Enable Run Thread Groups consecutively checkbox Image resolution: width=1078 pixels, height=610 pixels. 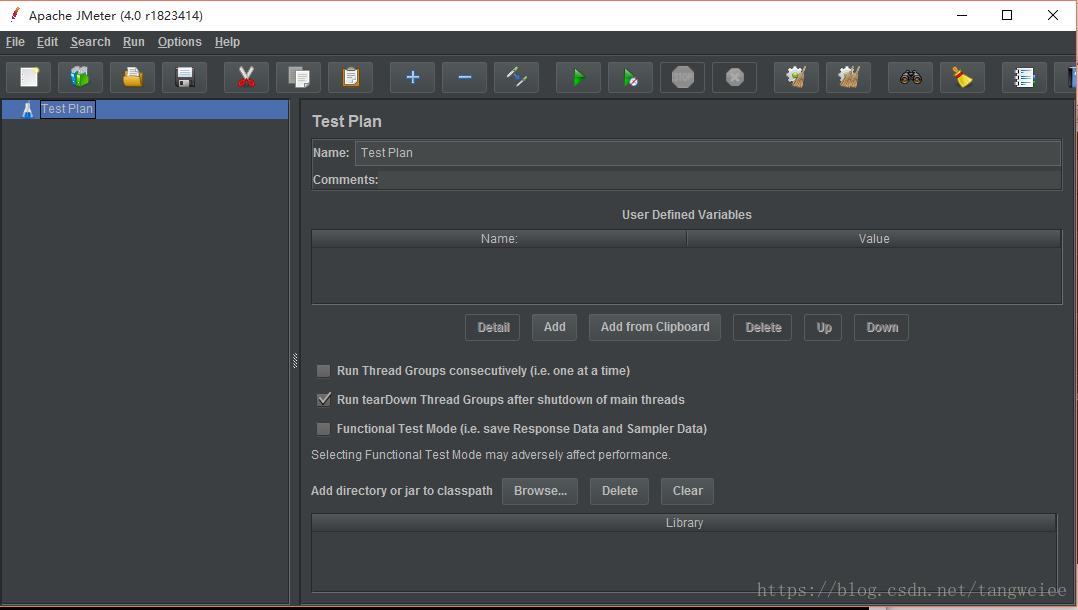(x=323, y=371)
